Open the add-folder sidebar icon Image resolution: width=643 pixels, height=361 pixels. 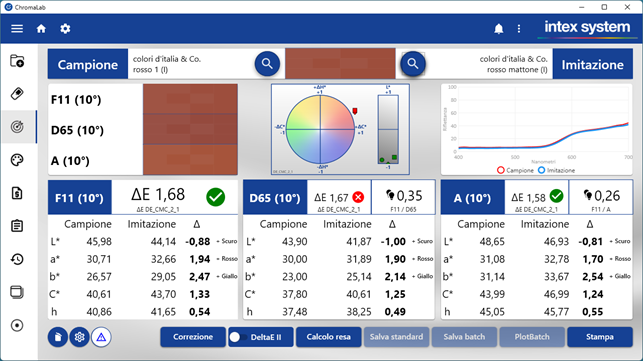(x=17, y=61)
